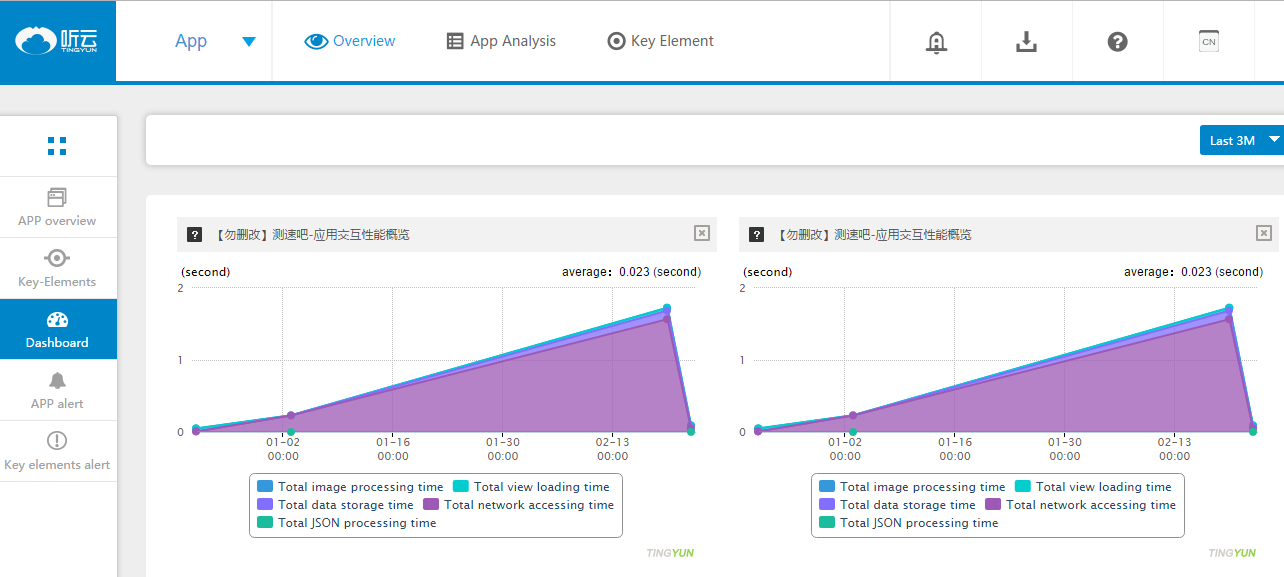The width and height of the screenshot is (1284, 577).
Task: Open APP alert in sidebar
Action: 57,390
